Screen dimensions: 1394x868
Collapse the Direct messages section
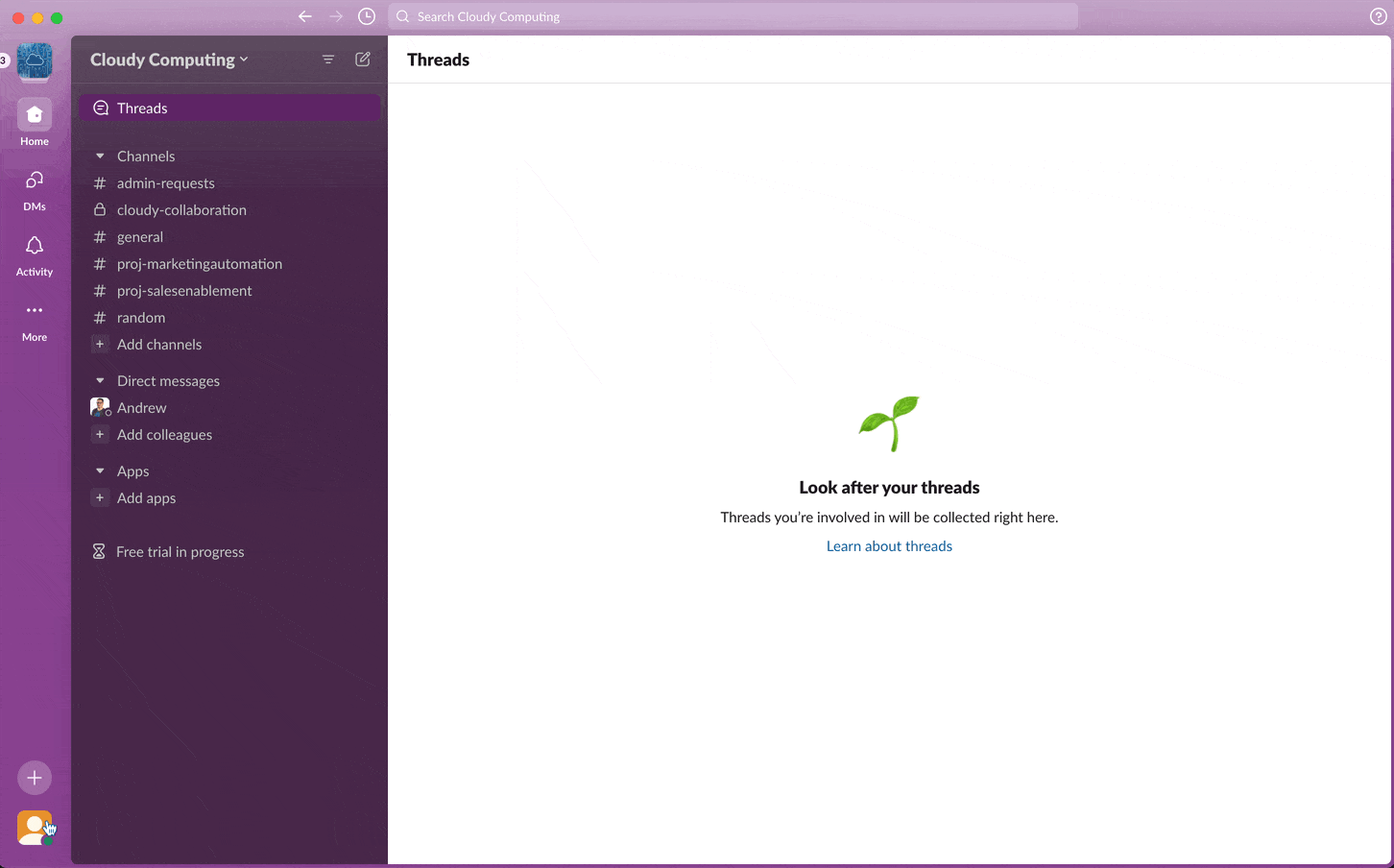[x=100, y=380]
